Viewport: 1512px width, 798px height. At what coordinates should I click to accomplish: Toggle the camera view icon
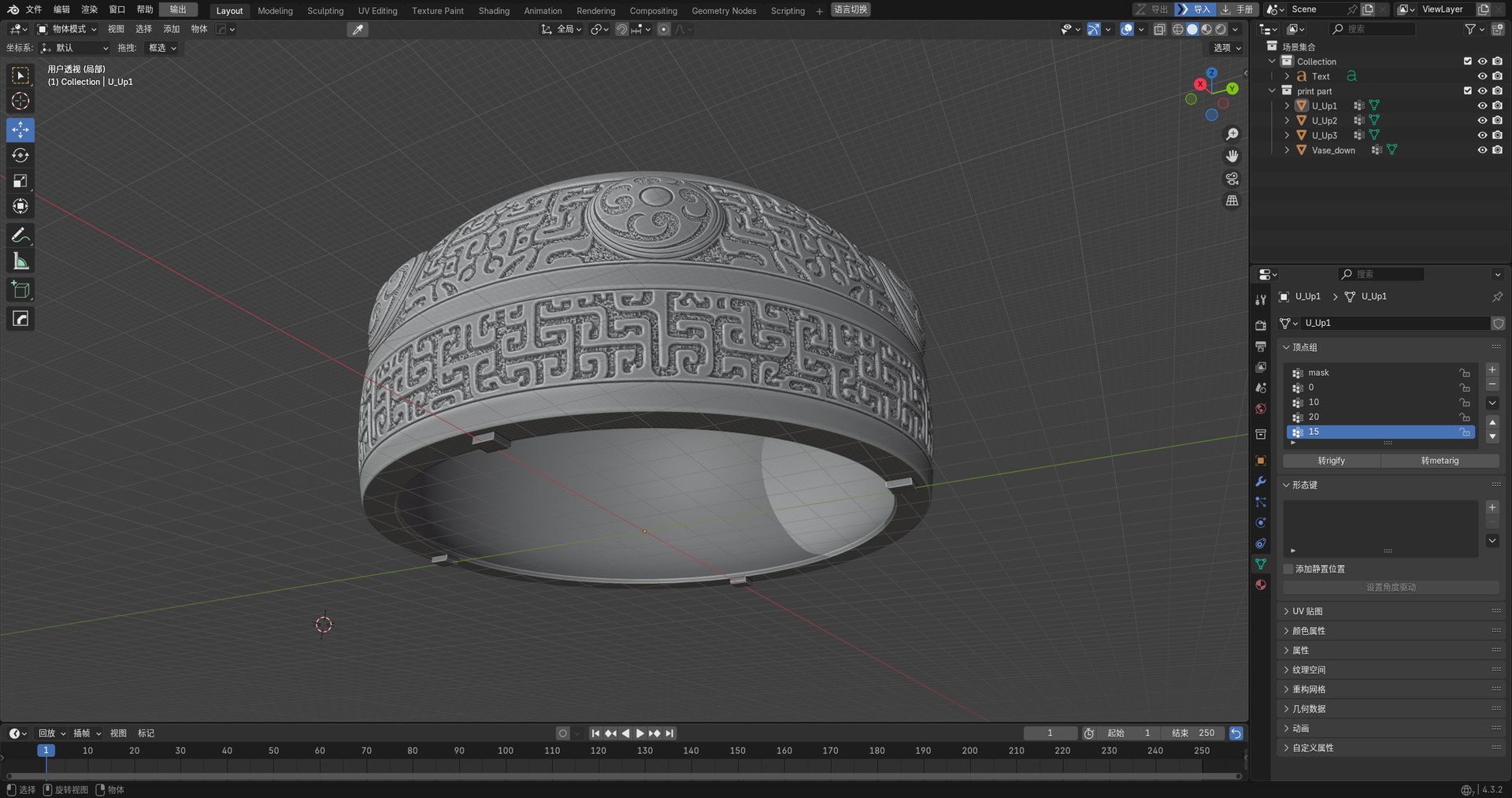click(x=1232, y=179)
